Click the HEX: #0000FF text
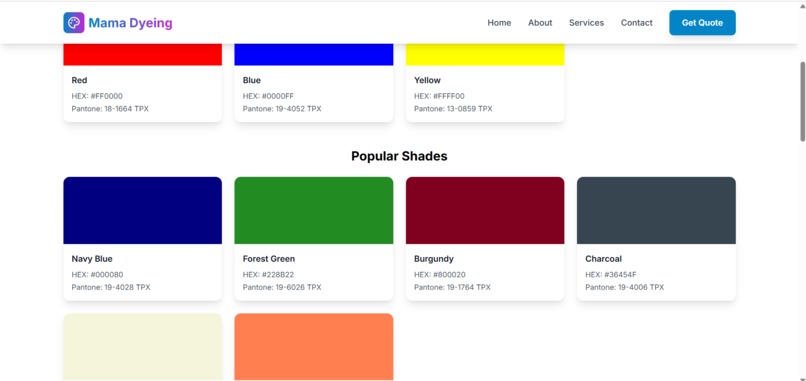This screenshot has height=381, width=806. (268, 96)
